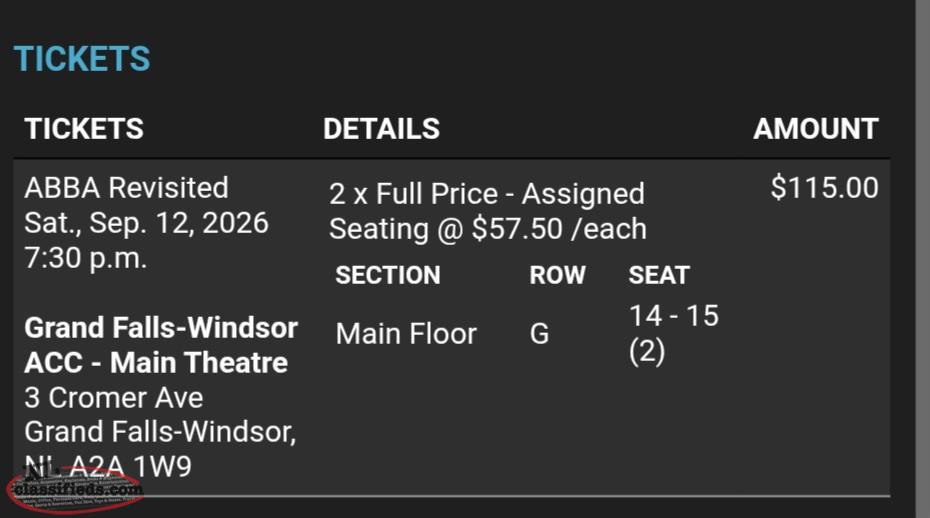Screen dimensions: 930x518
Task: Click the $57.50 /each price text
Action: click(559, 229)
